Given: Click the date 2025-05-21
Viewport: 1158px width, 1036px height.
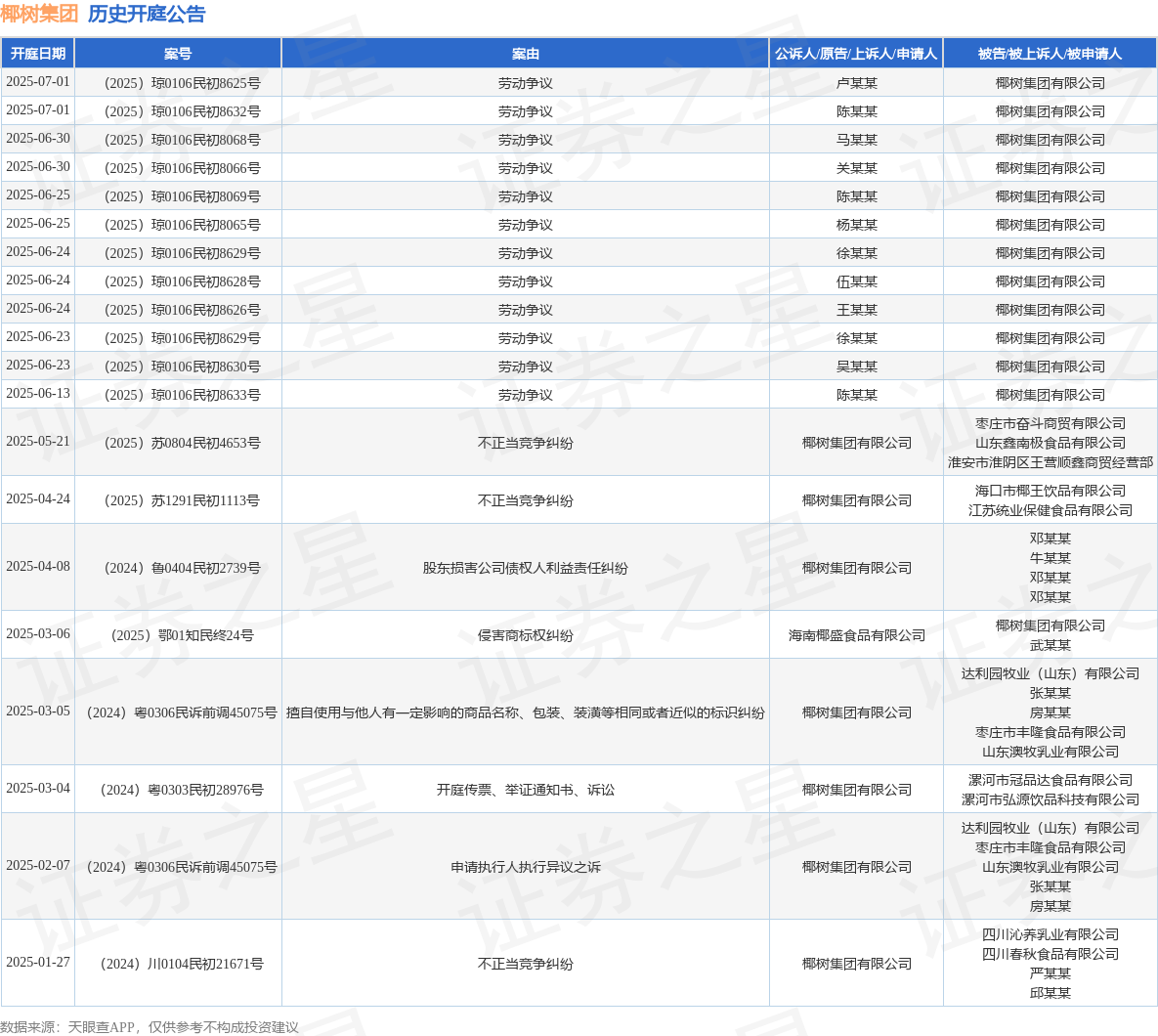Looking at the screenshot, I should [38, 441].
